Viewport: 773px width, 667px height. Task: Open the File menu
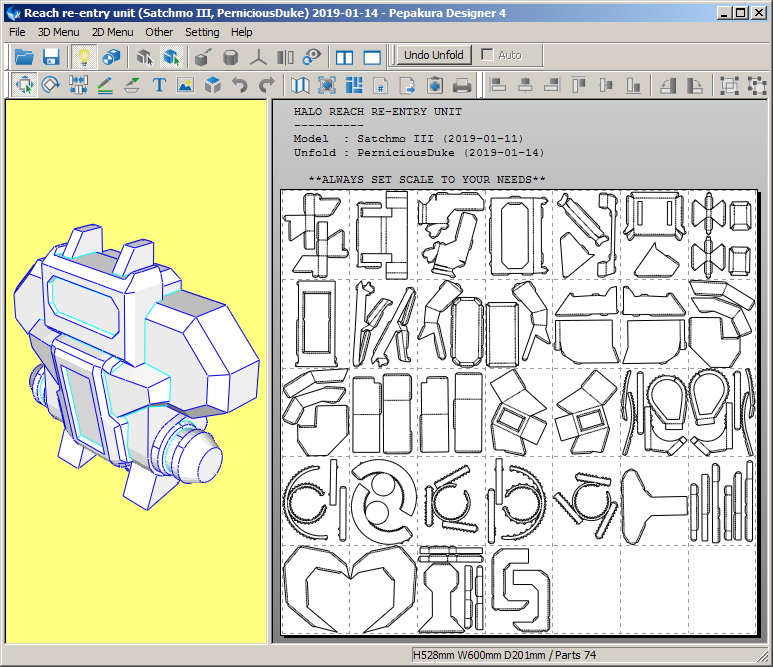(x=17, y=32)
